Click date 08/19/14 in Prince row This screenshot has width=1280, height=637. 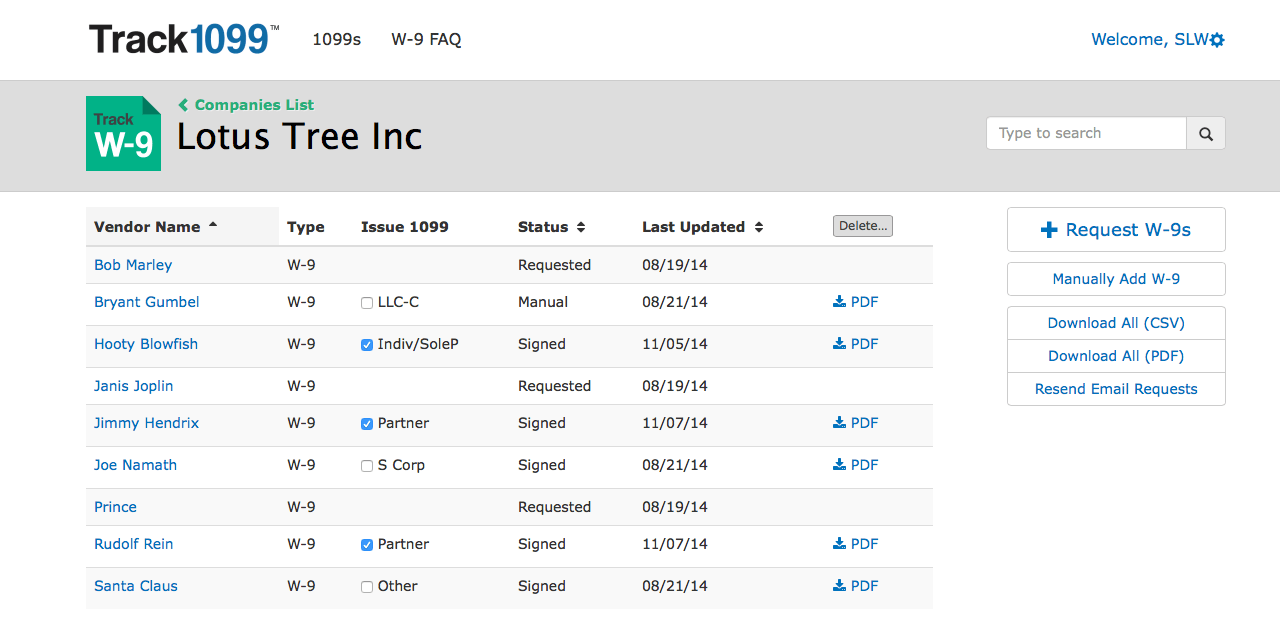(x=675, y=507)
